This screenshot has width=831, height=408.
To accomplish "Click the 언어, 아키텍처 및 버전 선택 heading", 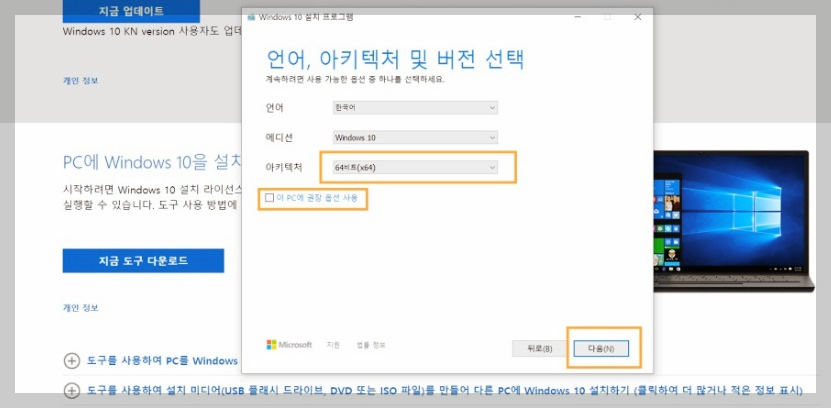I will coord(395,59).
